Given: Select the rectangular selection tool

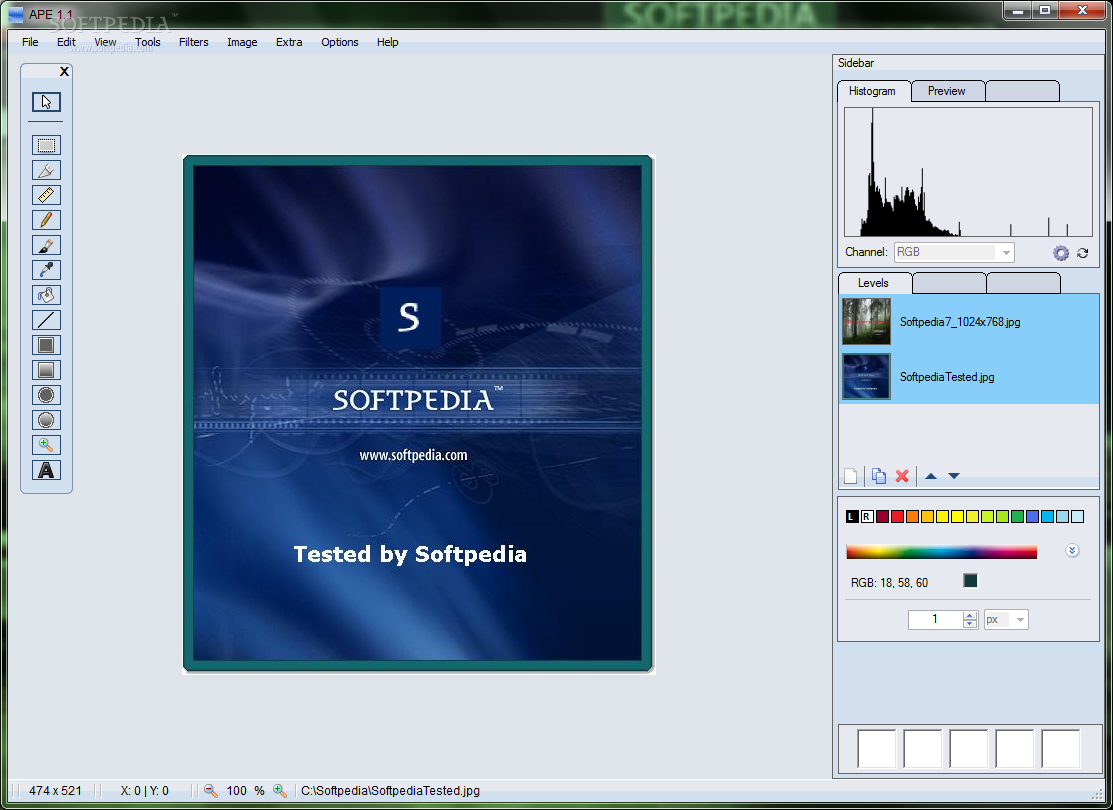Looking at the screenshot, I should click(46, 146).
